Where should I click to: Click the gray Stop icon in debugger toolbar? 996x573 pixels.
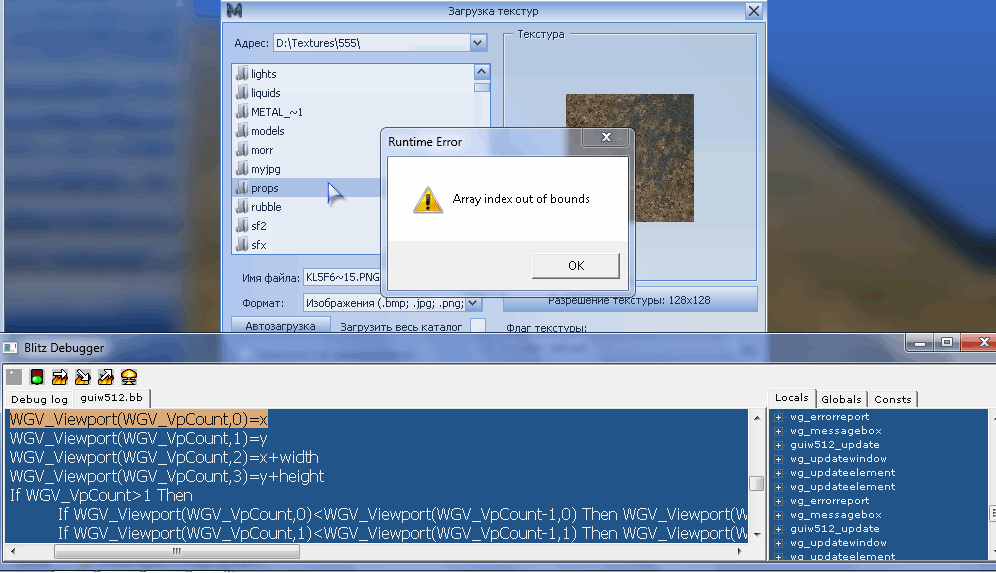tap(14, 377)
